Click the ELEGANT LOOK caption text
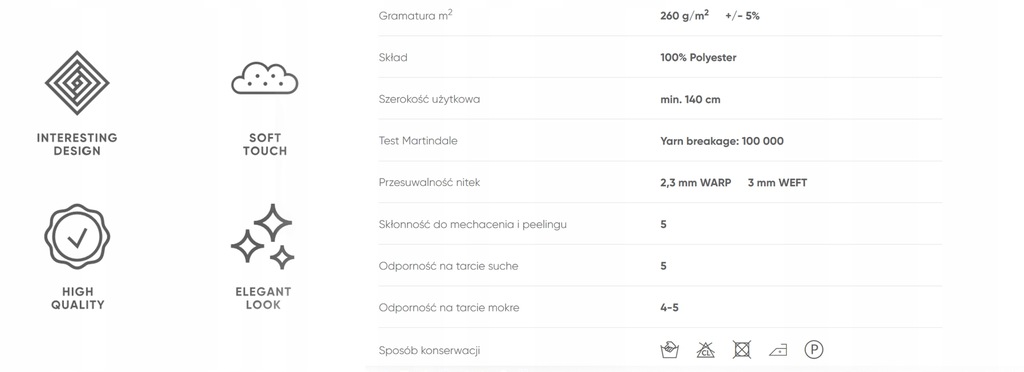This screenshot has width=1024, height=372. [263, 298]
